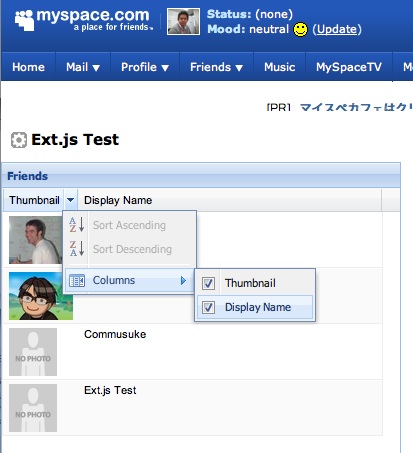
Task: Select the man in white shirt thumbnail
Action: pos(36,240)
